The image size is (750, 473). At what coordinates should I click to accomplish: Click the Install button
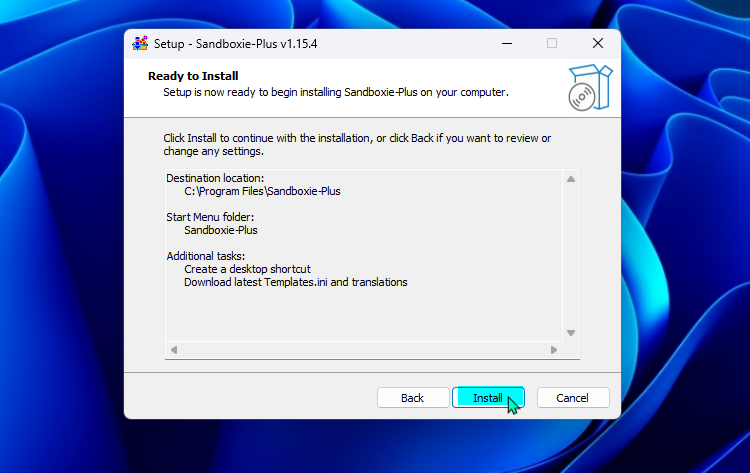[x=488, y=397]
